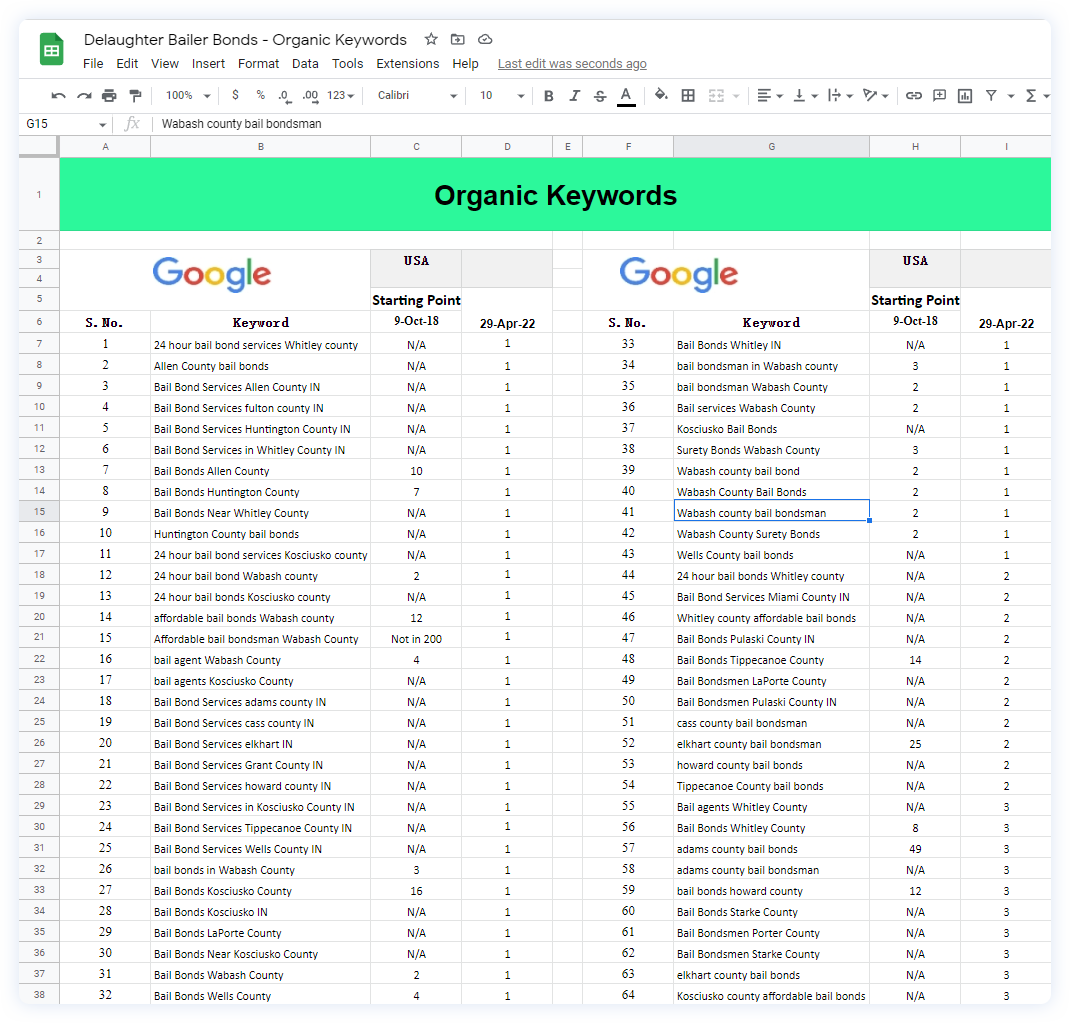This screenshot has height=1023, width=1070.
Task: Apply currency format with the dollar icon
Action: pyautogui.click(x=235, y=95)
